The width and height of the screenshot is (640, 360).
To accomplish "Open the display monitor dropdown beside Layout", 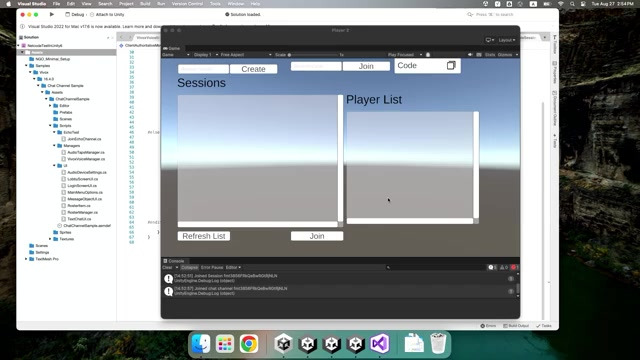I will [490, 40].
